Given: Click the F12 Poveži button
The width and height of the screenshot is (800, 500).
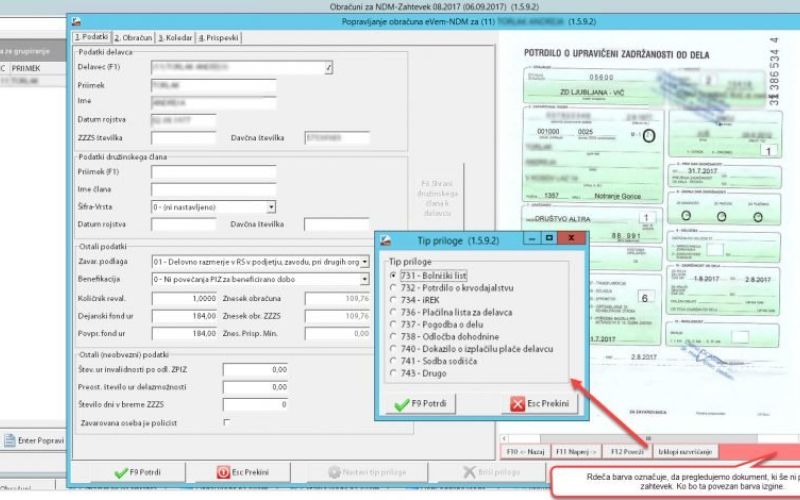Looking at the screenshot, I should pyautogui.click(x=627, y=452).
